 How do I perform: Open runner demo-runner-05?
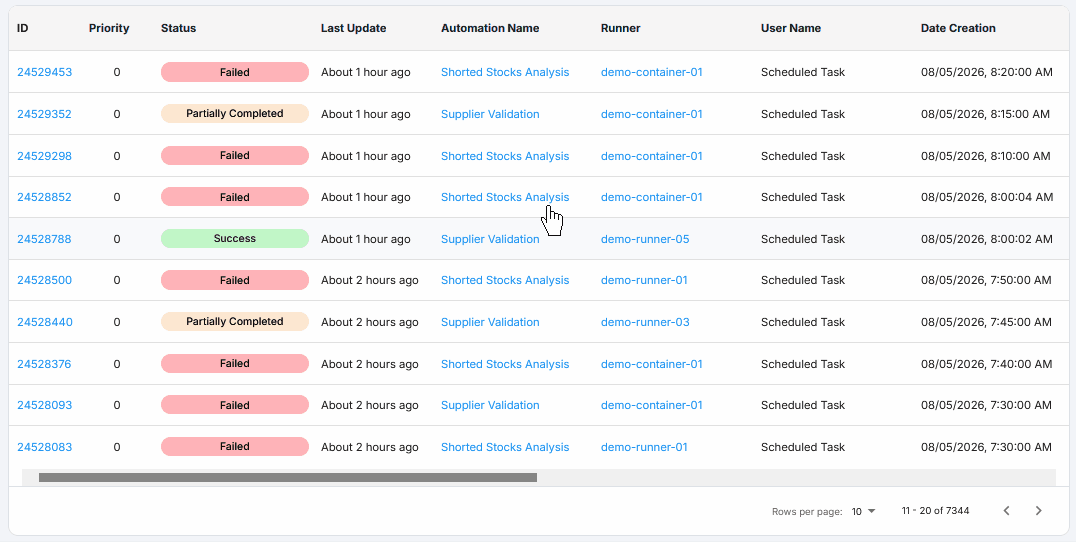645,239
